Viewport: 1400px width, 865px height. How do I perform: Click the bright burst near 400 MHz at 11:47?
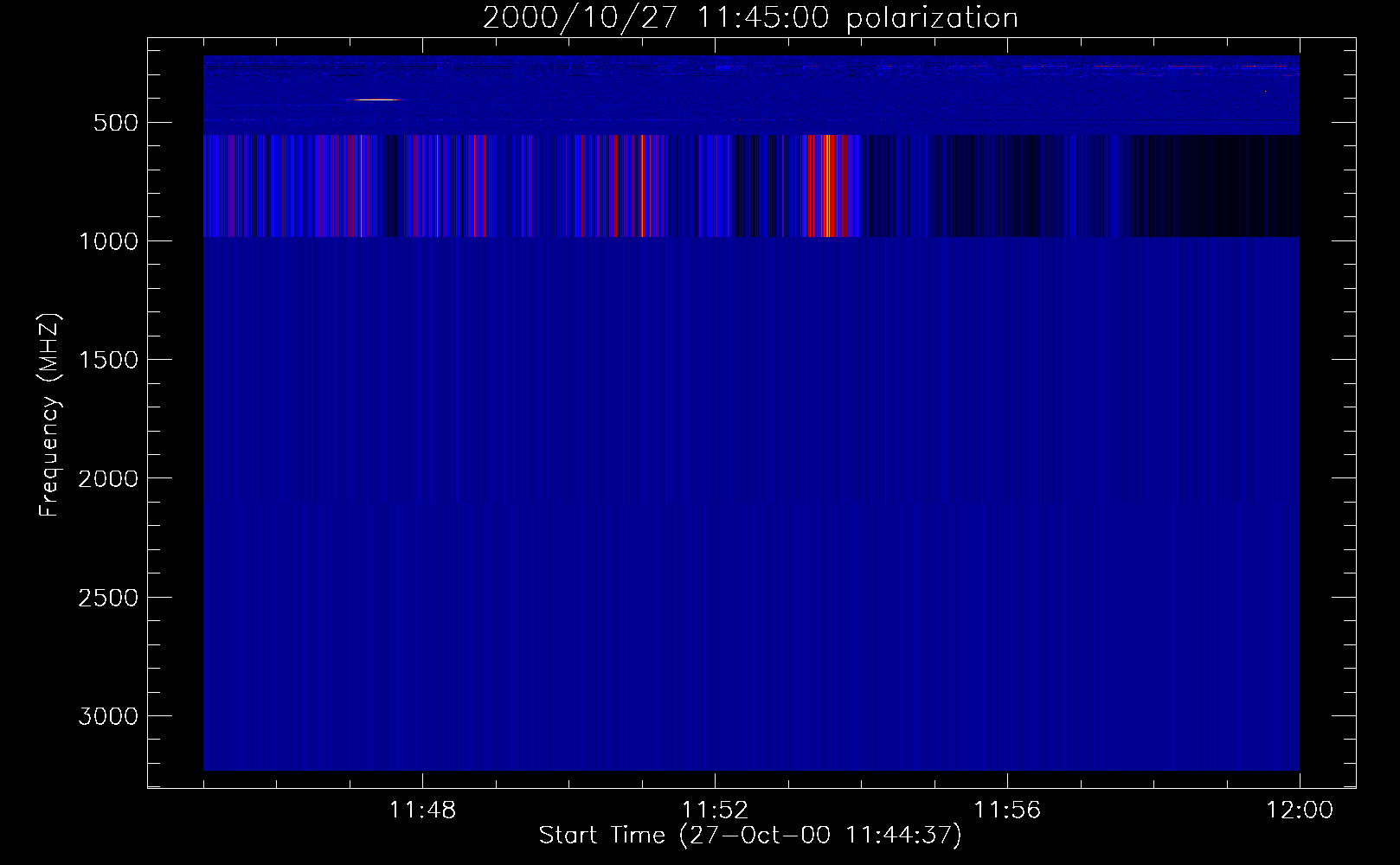377,99
